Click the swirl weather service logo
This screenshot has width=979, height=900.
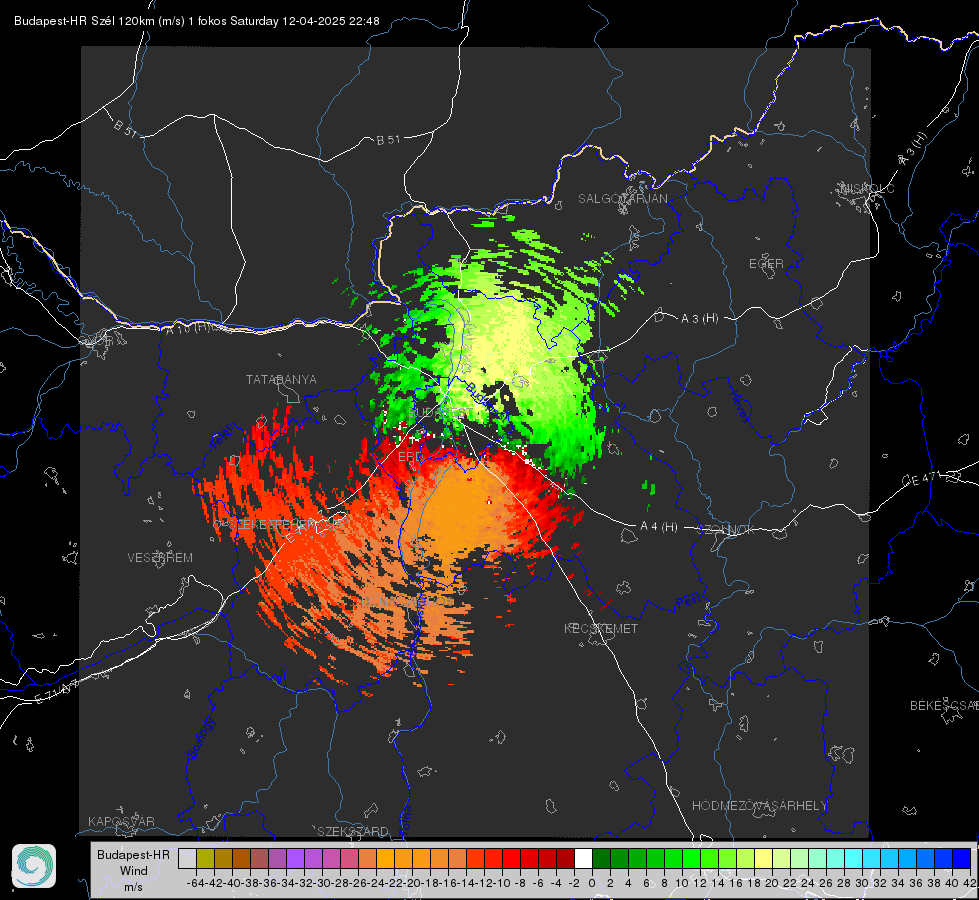[34, 866]
